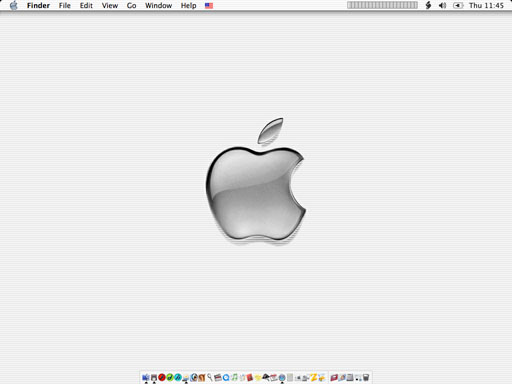Click the battery status icon in menu bar

[458, 5]
